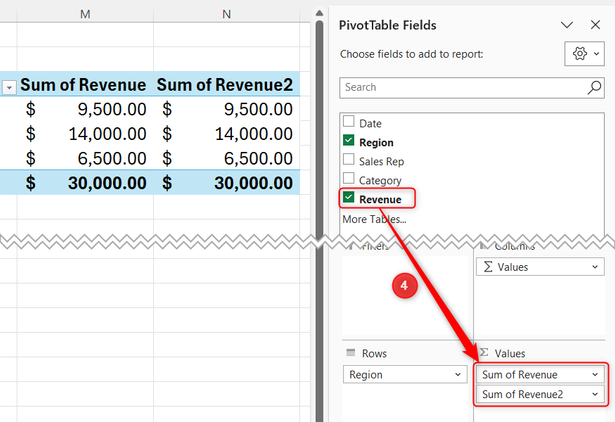Viewport: 615px width, 422px height.
Task: Select the 9,500.00 cell in column N
Action: pos(226,109)
